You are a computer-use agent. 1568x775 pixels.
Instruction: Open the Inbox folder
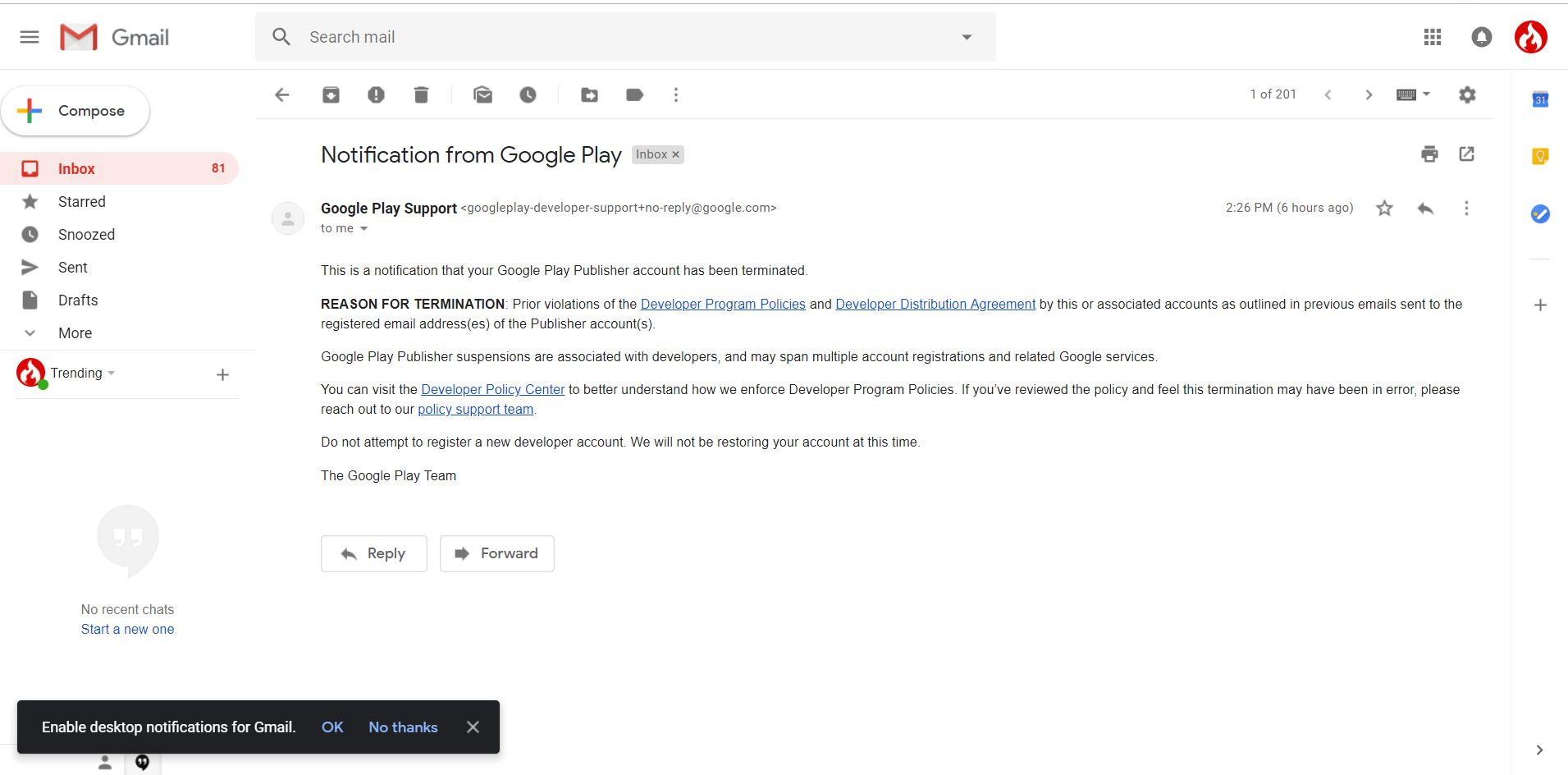(120, 168)
